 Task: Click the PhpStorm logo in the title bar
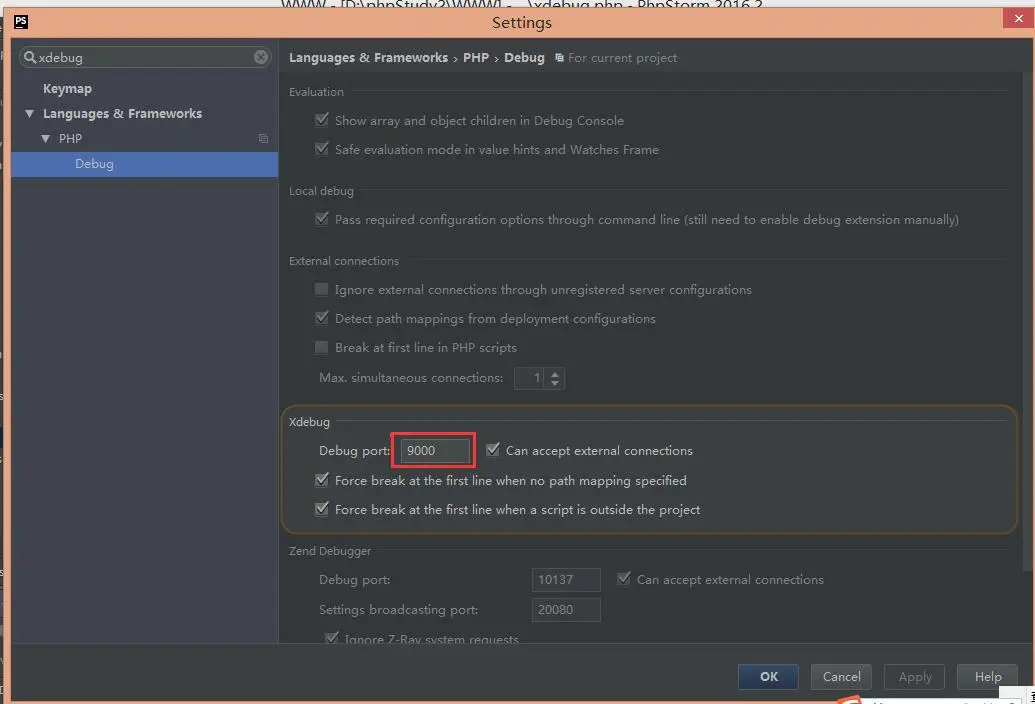click(20, 22)
